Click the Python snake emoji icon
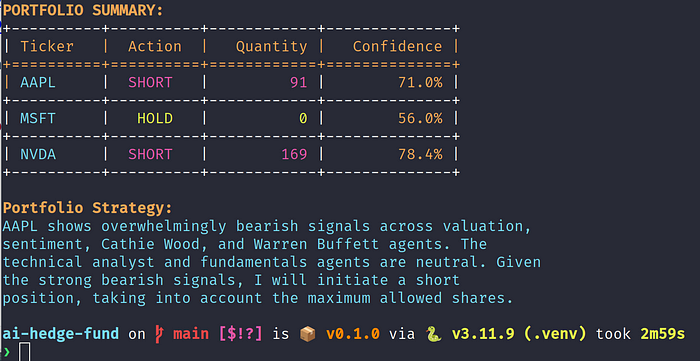 tap(433, 334)
